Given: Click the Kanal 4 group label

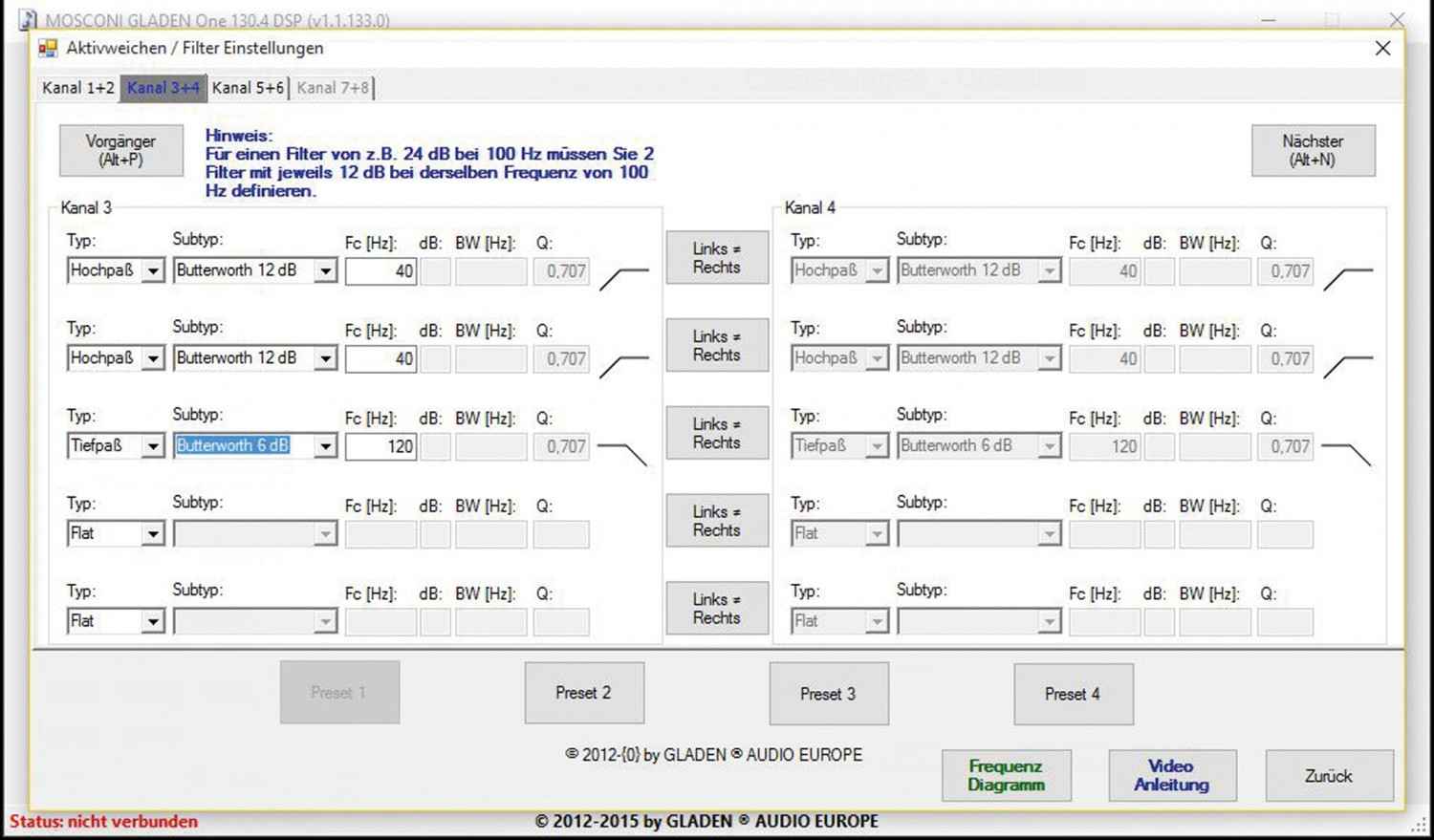Looking at the screenshot, I should [x=810, y=207].
